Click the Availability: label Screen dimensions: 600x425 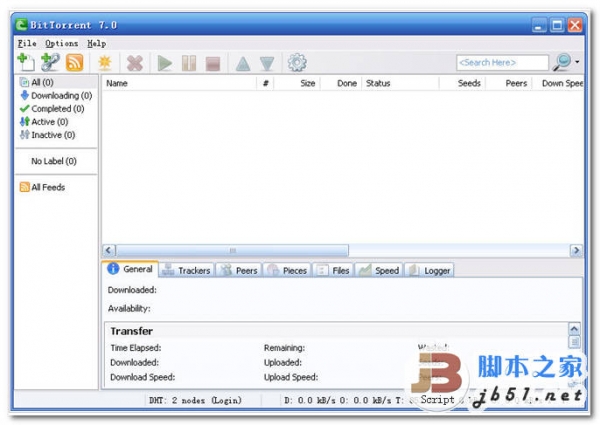[129, 308]
